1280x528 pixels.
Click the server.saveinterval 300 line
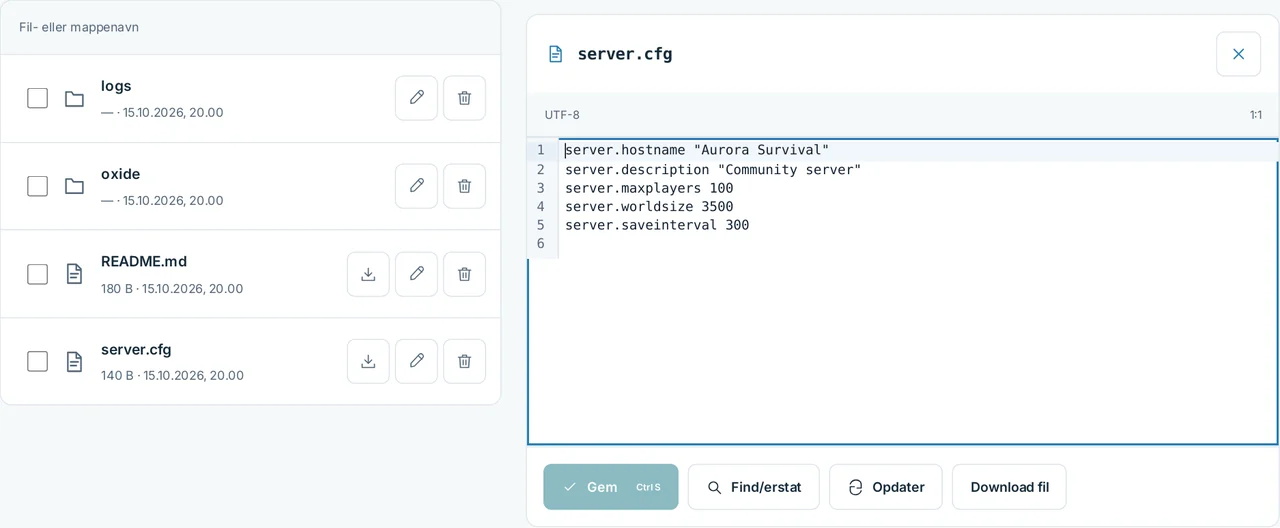tap(657, 225)
